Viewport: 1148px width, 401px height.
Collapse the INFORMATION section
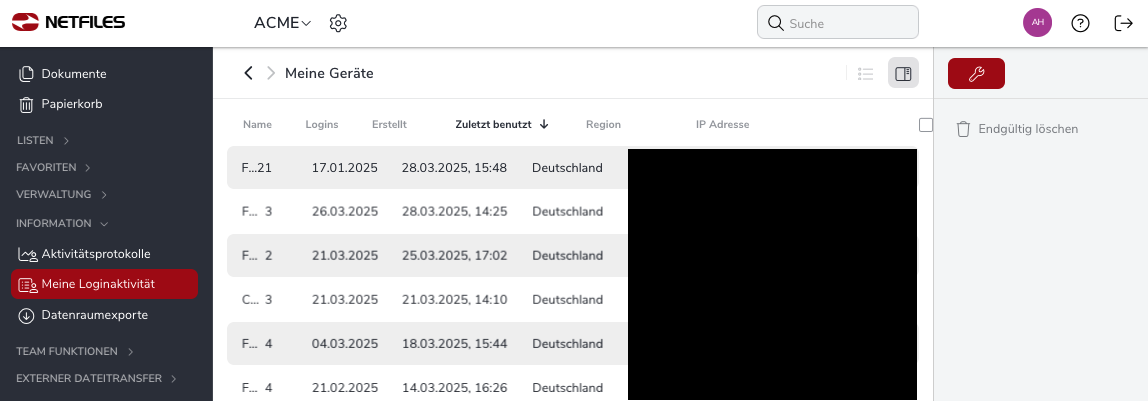pyautogui.click(x=62, y=223)
